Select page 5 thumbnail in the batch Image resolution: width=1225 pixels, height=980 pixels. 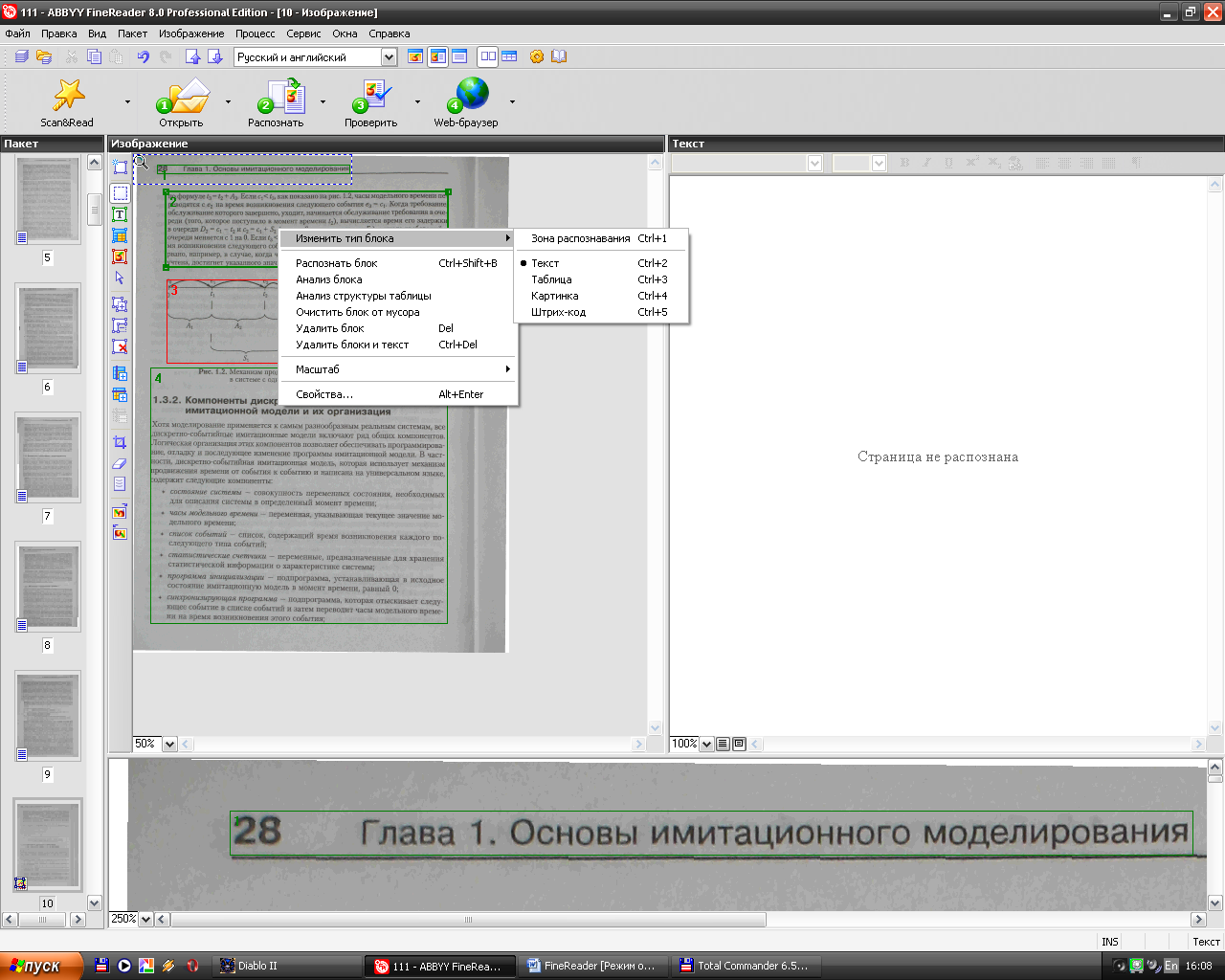coord(47,201)
